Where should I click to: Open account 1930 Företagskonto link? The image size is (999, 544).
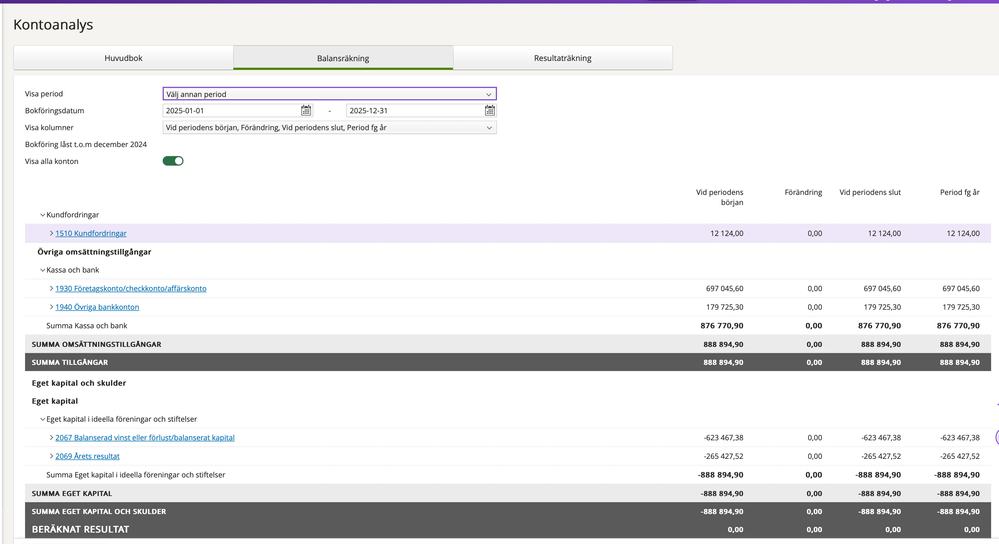pos(131,288)
